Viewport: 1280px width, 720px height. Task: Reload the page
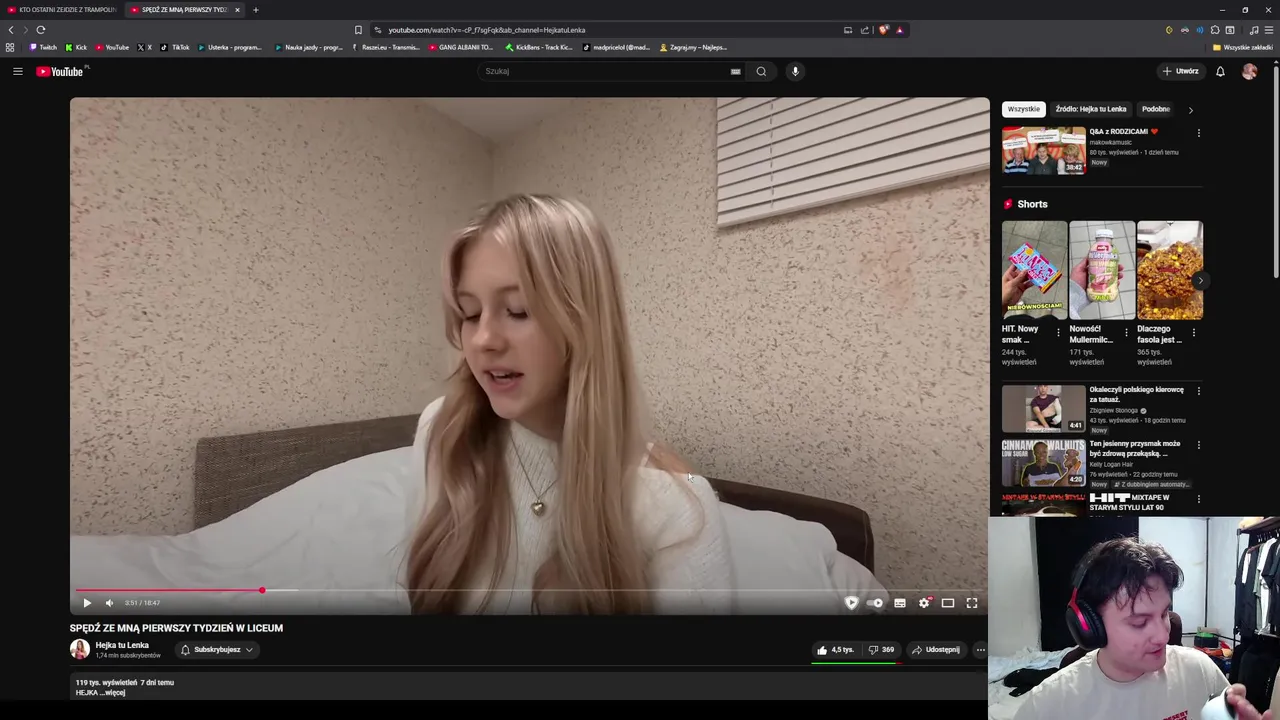41,30
